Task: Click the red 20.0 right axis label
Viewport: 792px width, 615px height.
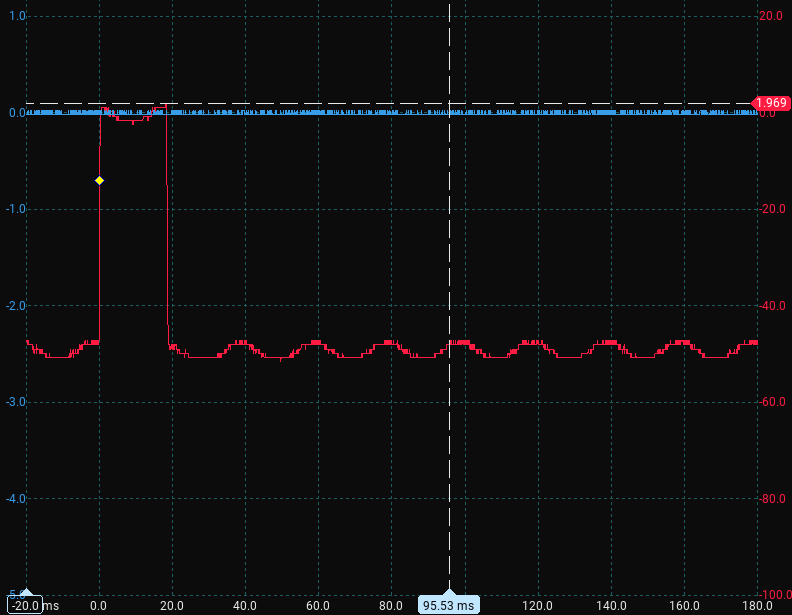Action: click(x=771, y=16)
